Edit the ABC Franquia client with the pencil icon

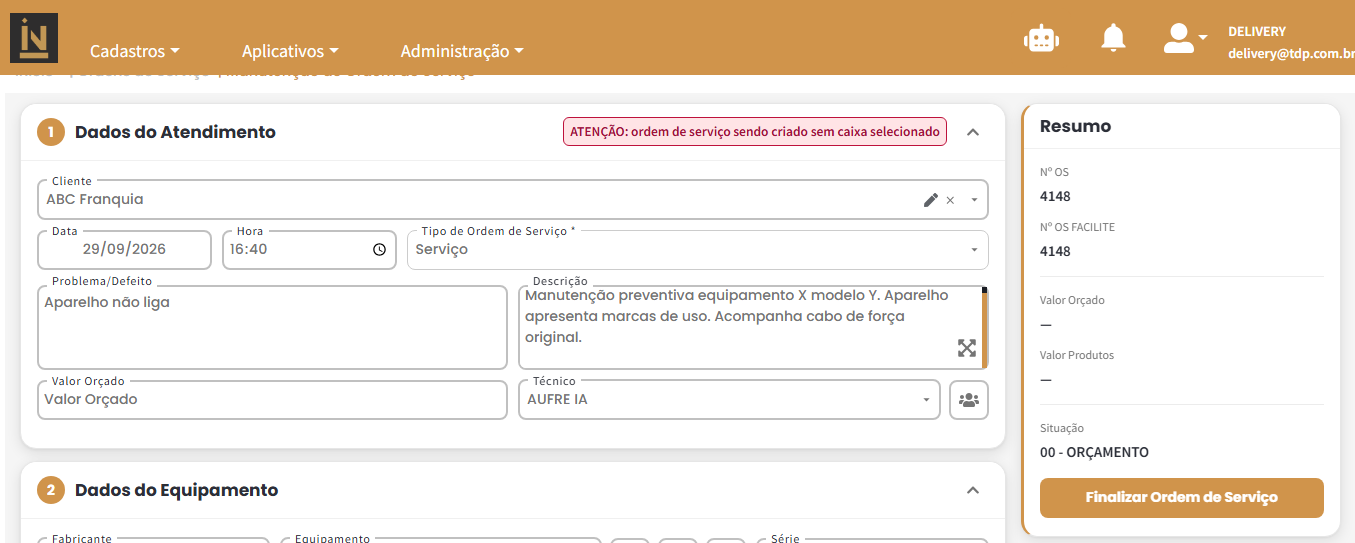(930, 200)
